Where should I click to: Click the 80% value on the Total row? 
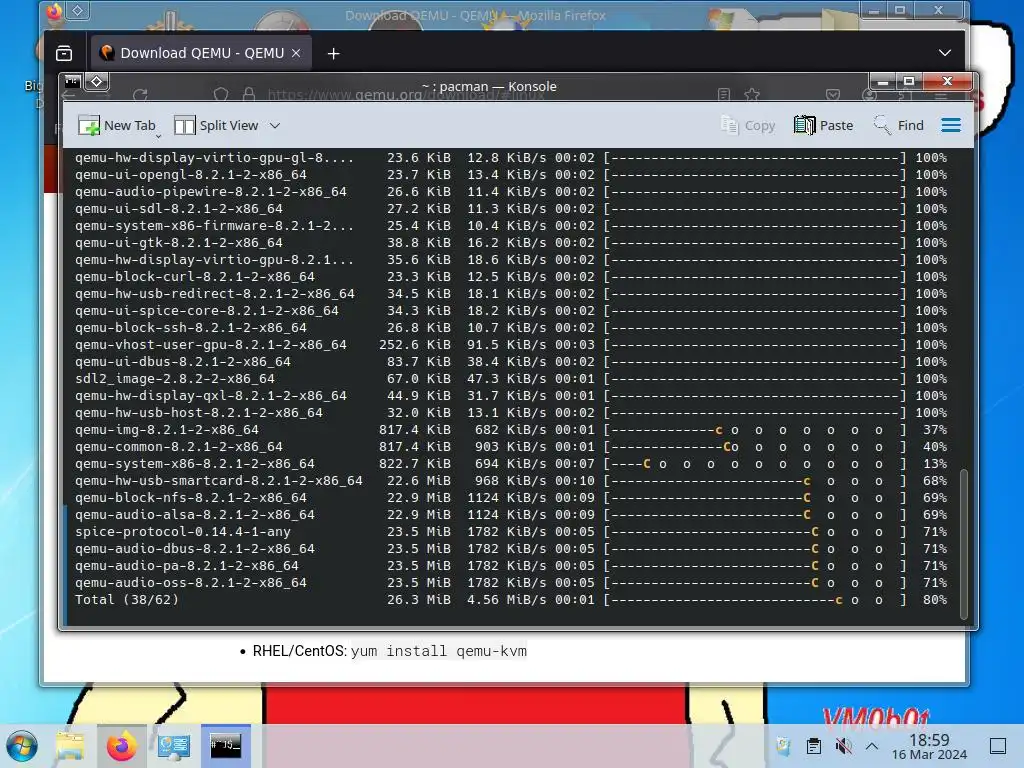(935, 600)
